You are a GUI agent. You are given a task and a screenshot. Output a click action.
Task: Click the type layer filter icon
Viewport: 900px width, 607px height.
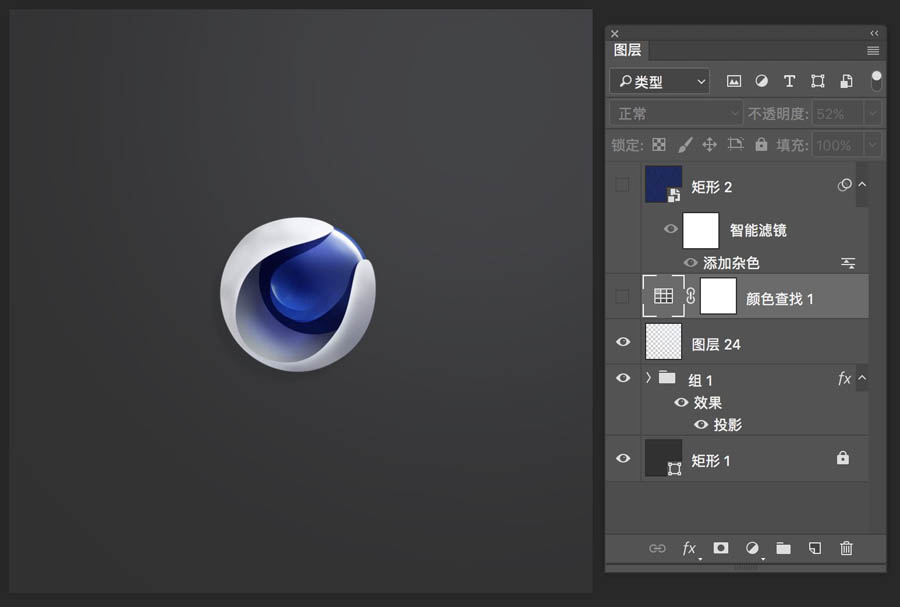tap(789, 81)
